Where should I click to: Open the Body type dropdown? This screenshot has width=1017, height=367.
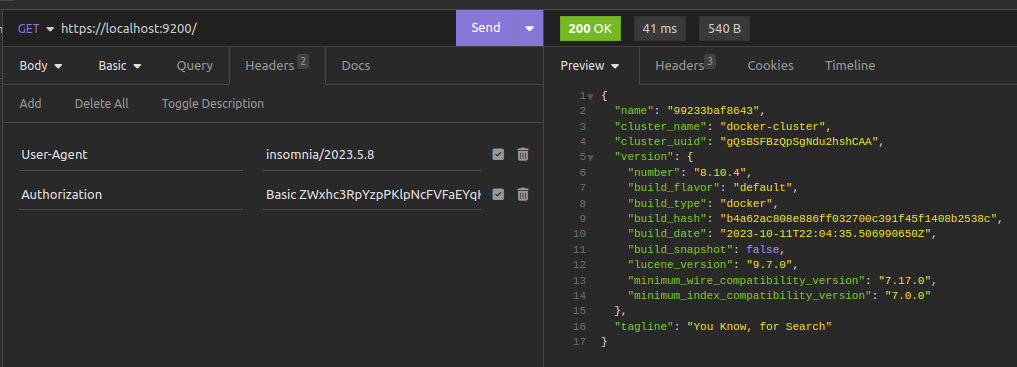pos(41,65)
